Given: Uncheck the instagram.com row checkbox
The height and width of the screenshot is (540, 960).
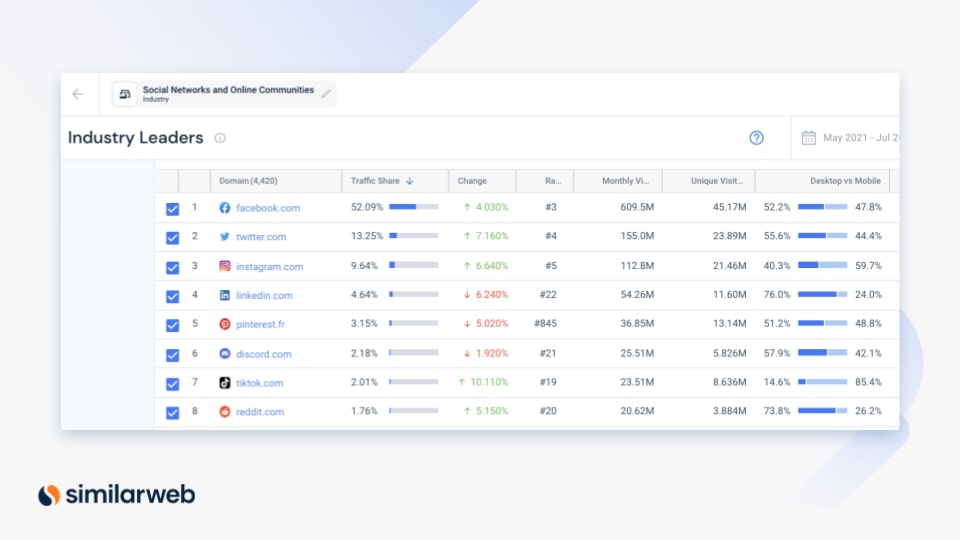Looking at the screenshot, I should [x=173, y=268].
